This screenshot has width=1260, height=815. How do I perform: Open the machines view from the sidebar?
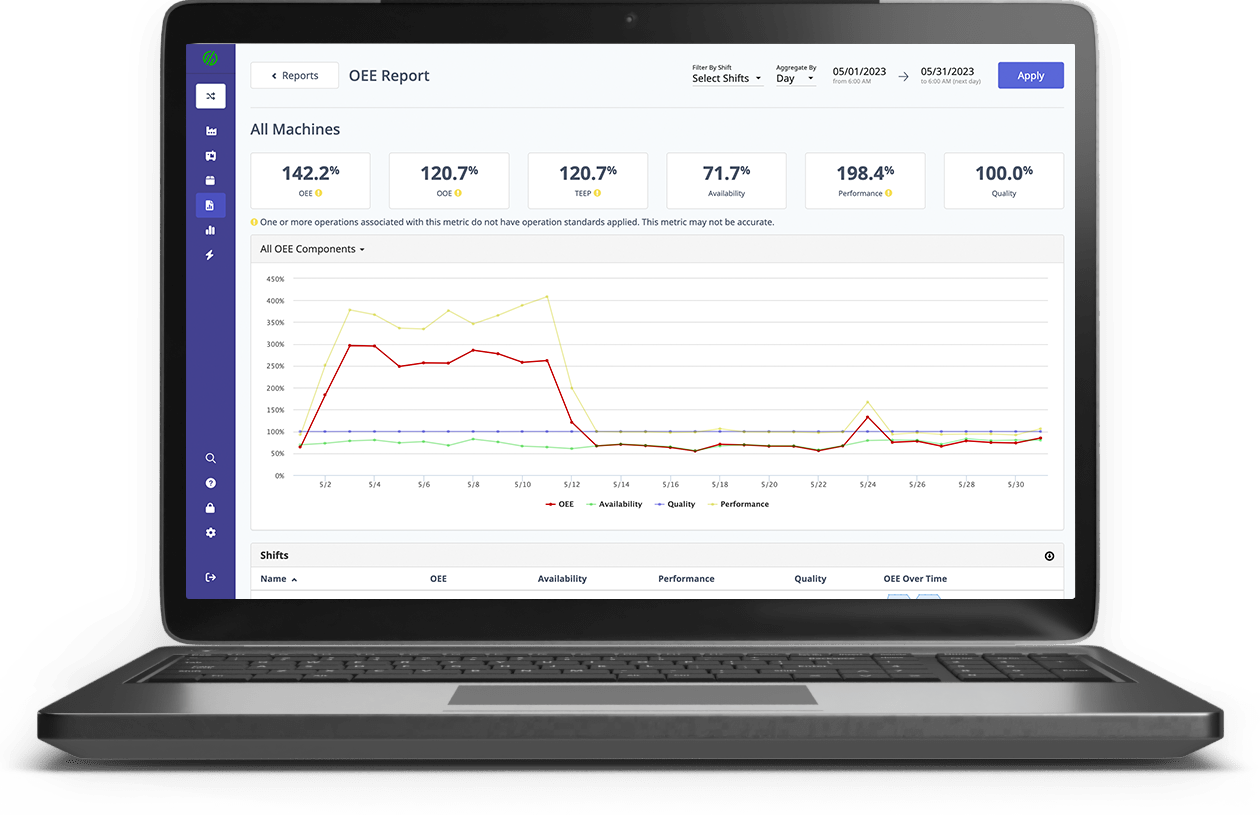[x=210, y=130]
